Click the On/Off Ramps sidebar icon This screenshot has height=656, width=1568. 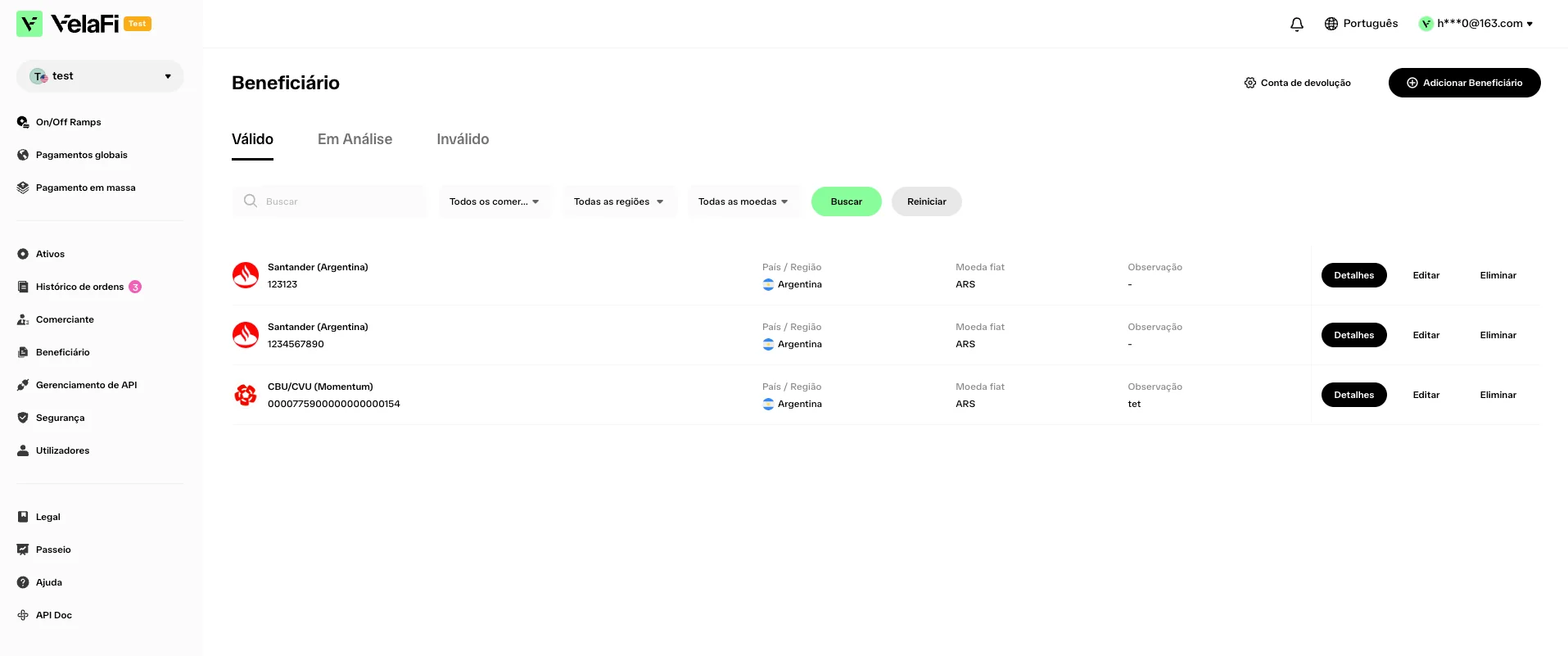click(23, 122)
